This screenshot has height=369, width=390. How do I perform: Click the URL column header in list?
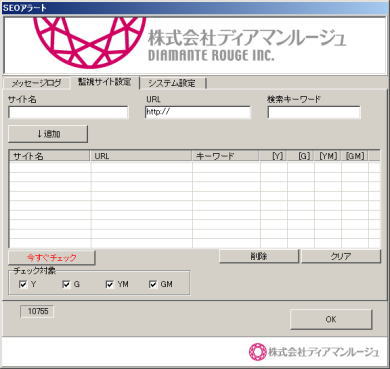click(x=141, y=156)
